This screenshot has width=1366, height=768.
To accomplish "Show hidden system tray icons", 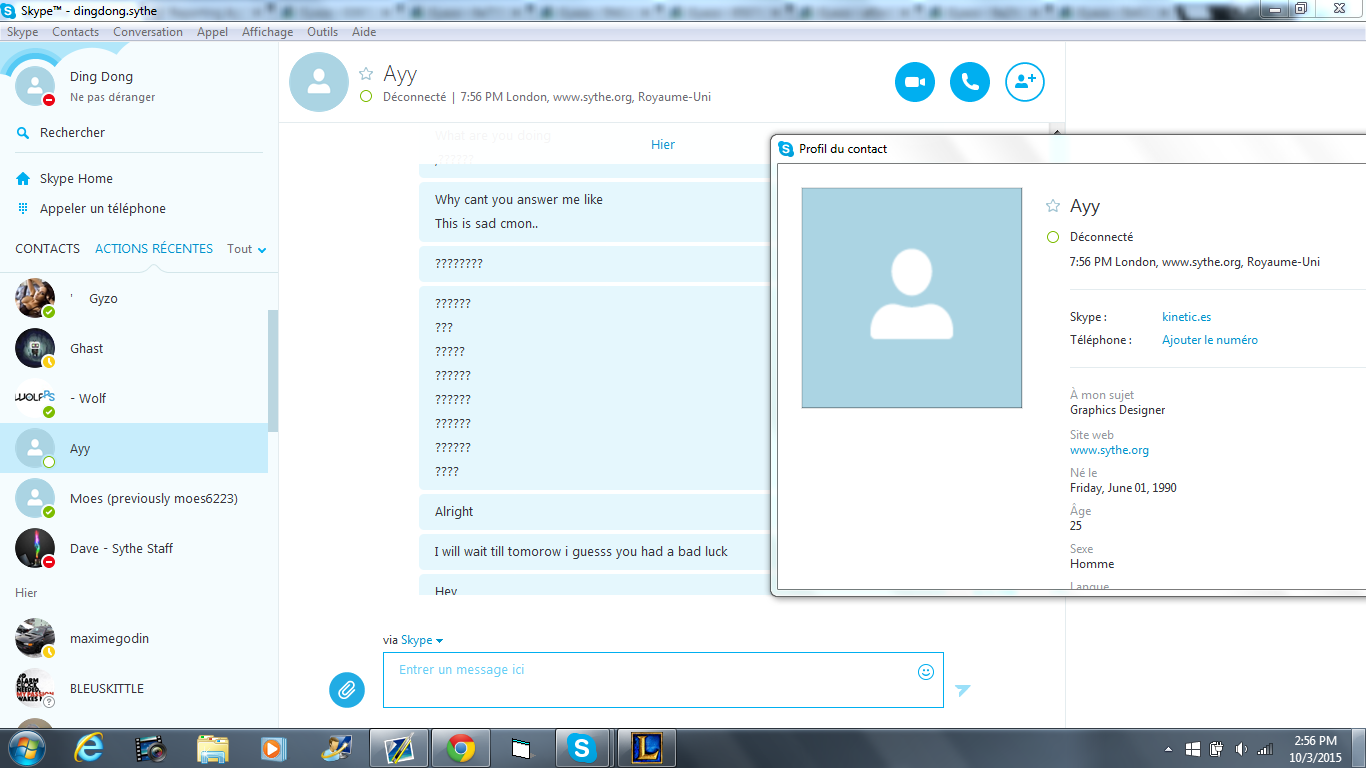I will pyautogui.click(x=1169, y=749).
